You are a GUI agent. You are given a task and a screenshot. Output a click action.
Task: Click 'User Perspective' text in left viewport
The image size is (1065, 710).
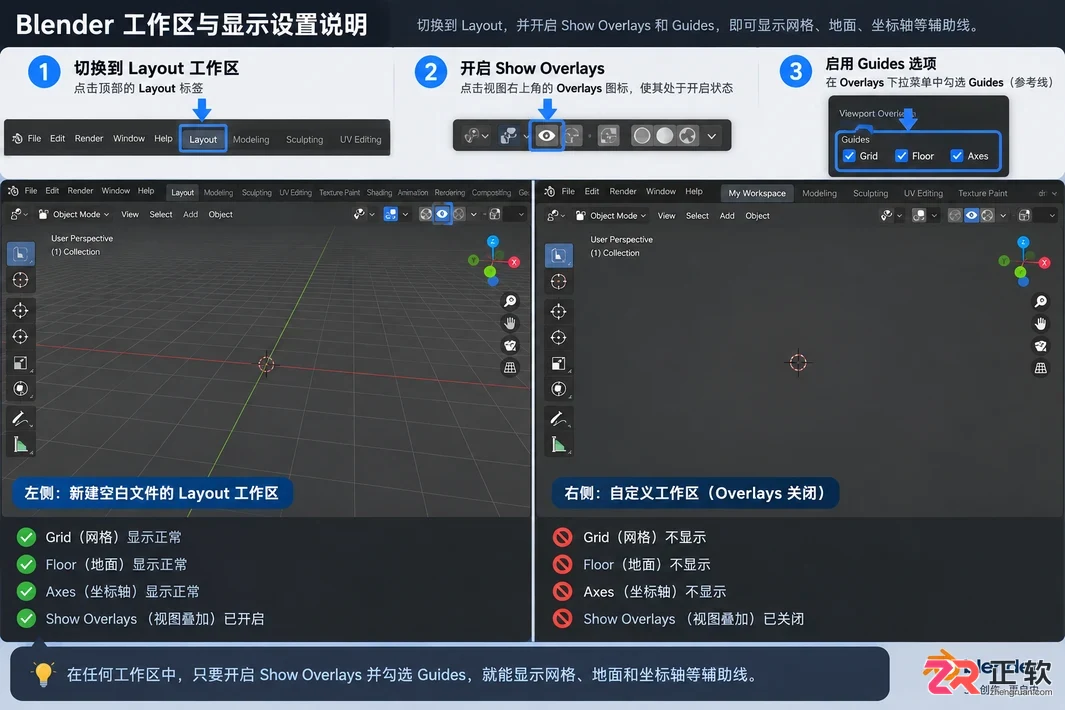tap(82, 238)
